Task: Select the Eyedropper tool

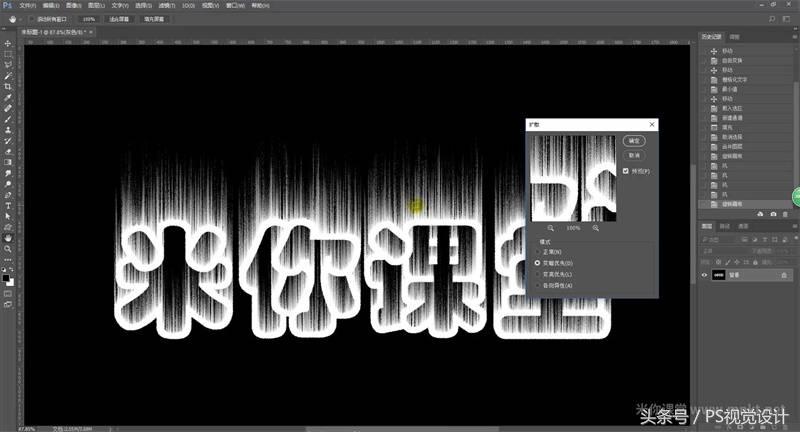Action: 8,97
